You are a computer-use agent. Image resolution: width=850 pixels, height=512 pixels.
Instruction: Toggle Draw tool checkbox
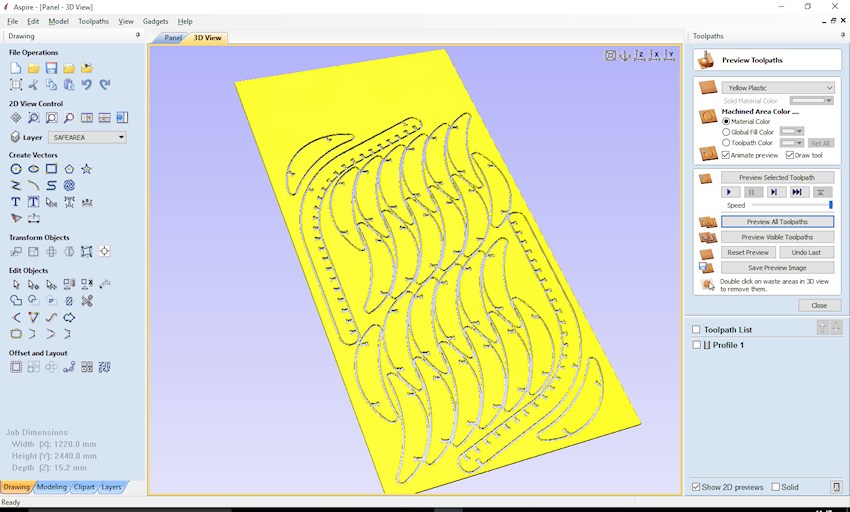pos(790,155)
